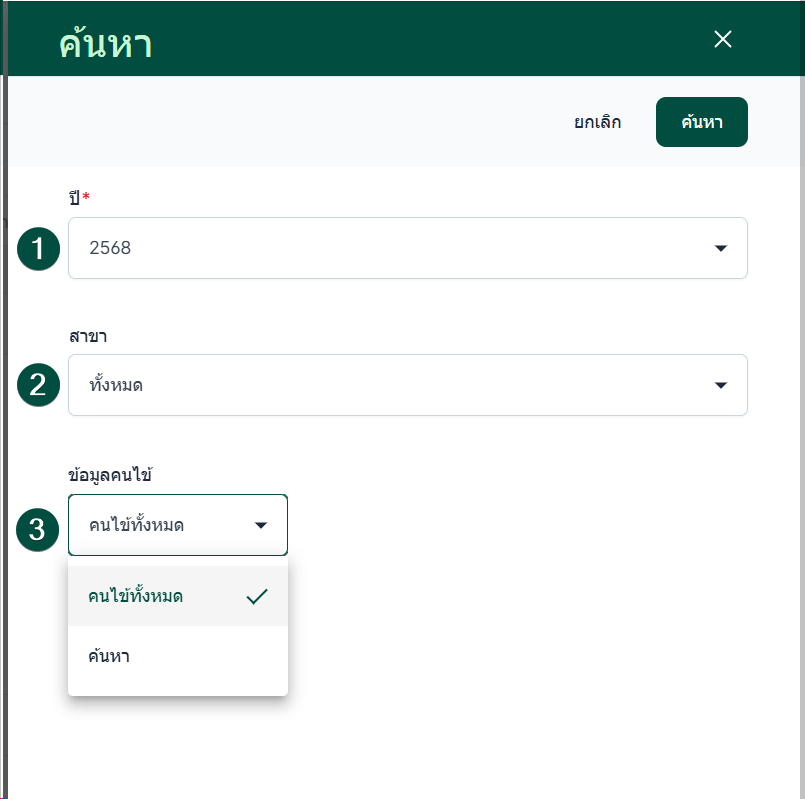Click the number 1 step badge
The image size is (805, 799).
[38, 249]
